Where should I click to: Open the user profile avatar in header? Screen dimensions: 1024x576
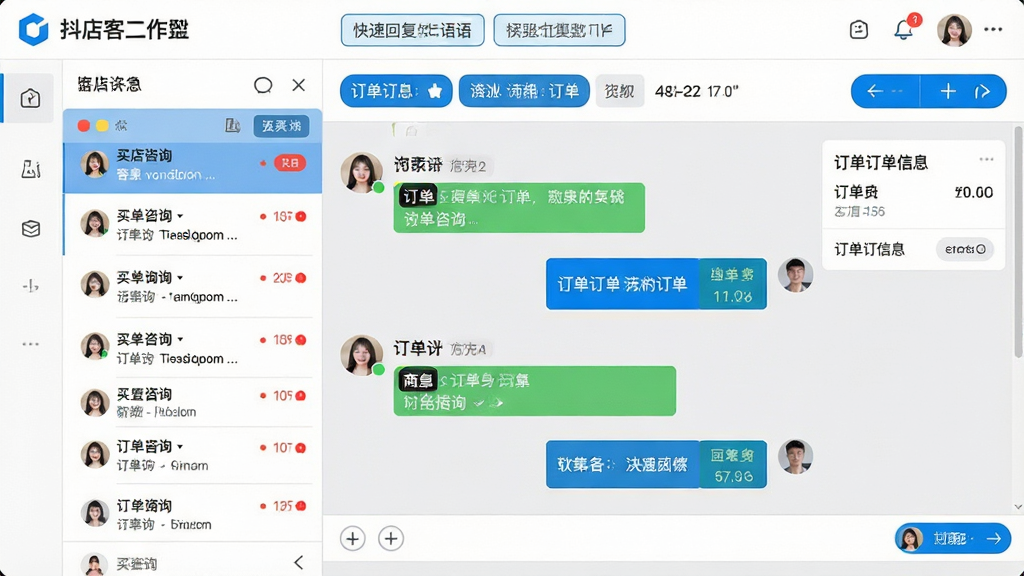pos(954,29)
